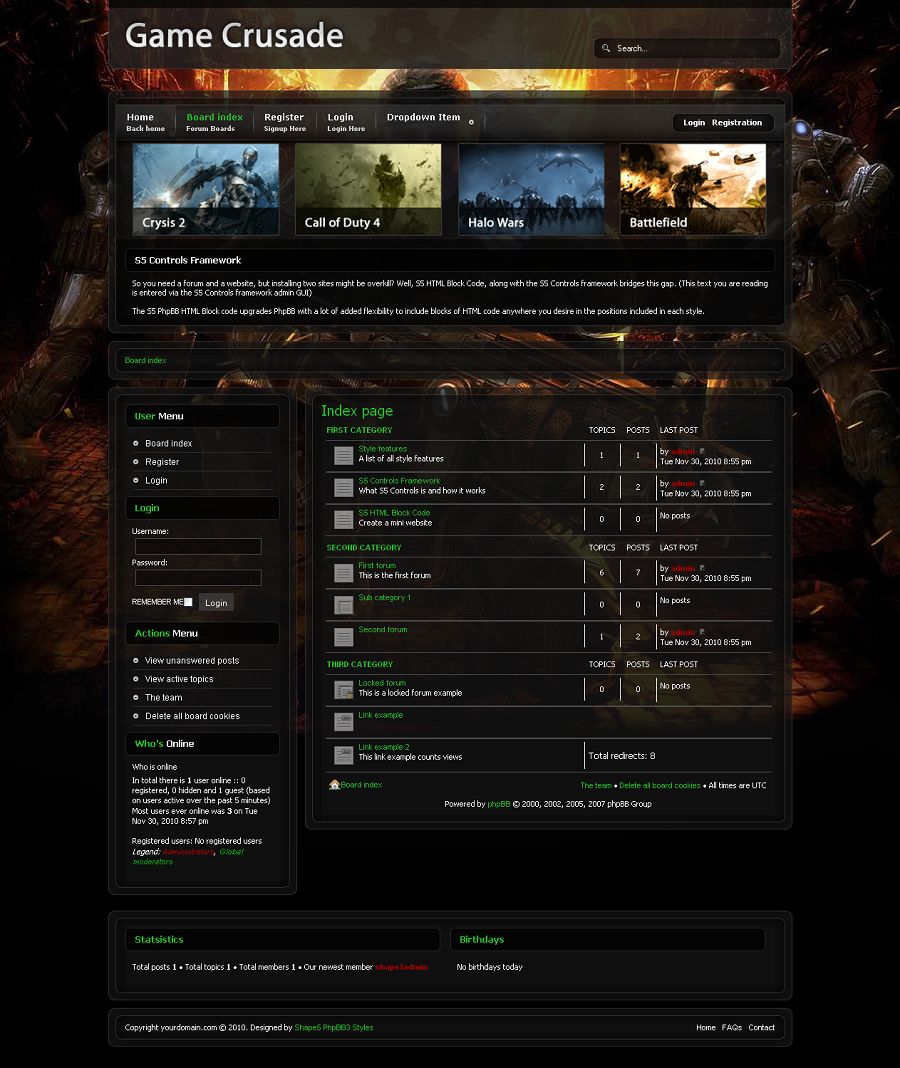Click the Locked forum example icon
Viewport: 900px width, 1068px height.
(343, 689)
